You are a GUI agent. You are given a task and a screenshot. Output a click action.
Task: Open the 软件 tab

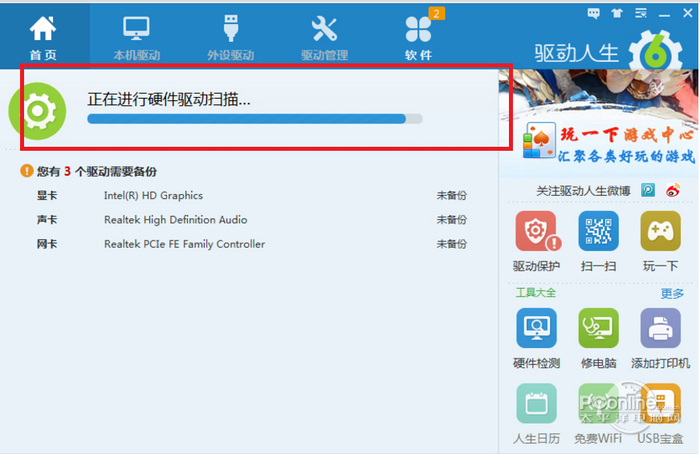pos(419,37)
